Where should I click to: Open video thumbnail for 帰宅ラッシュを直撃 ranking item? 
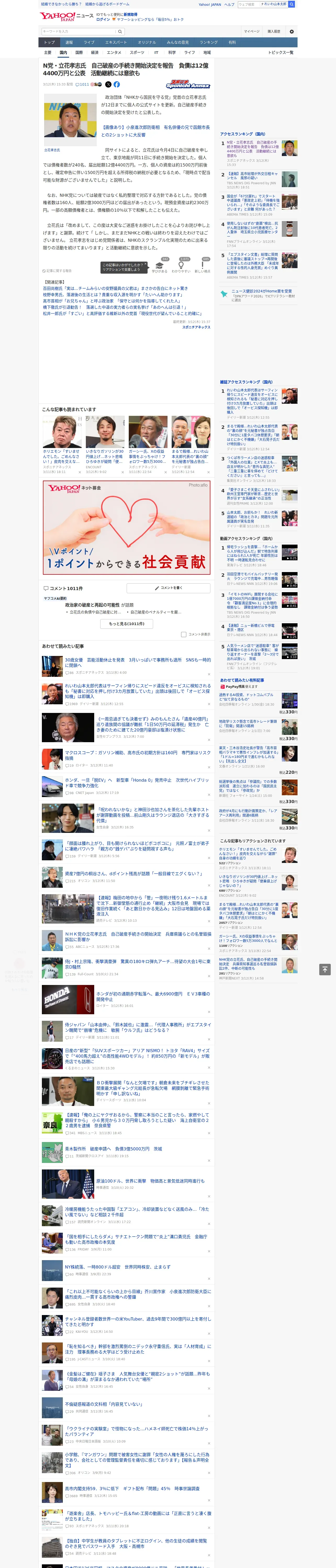tap(290, 553)
